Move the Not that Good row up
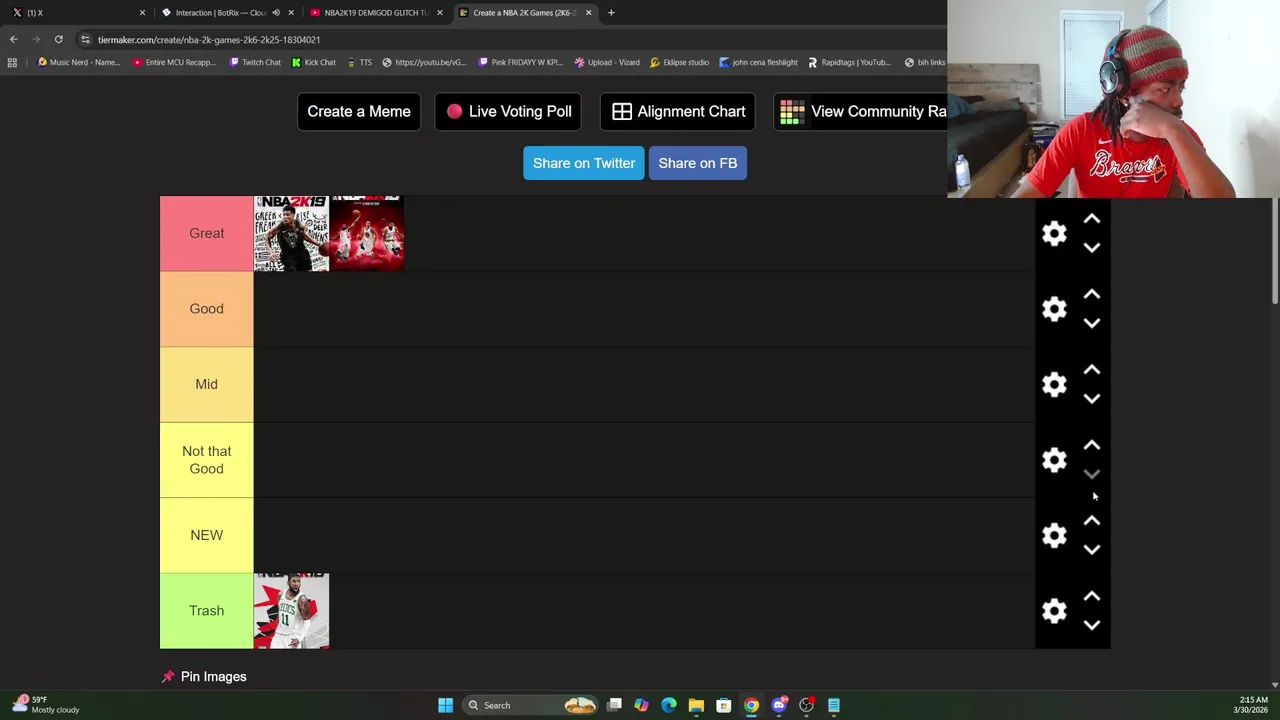Viewport: 1280px width, 720px height. [x=1092, y=445]
